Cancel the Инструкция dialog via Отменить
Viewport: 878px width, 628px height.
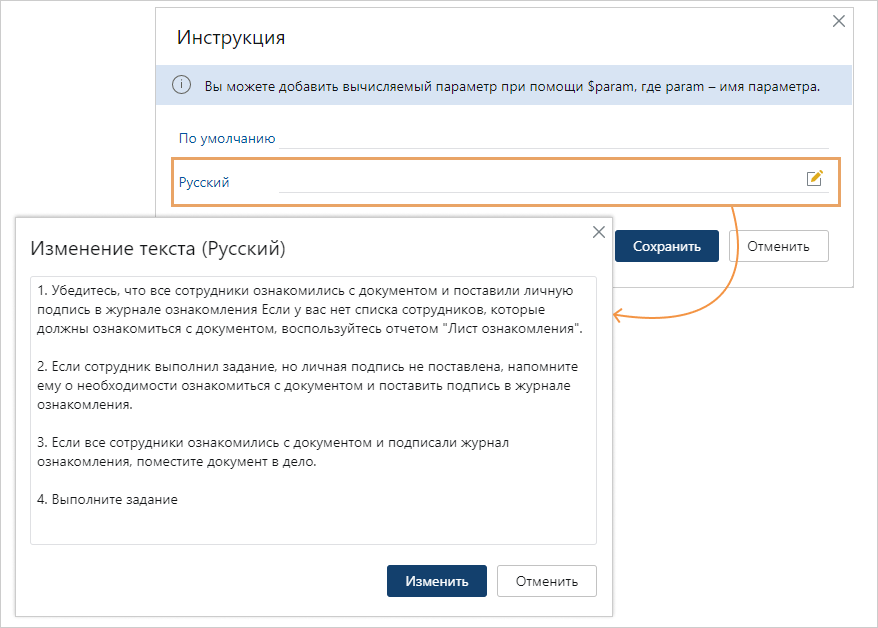click(779, 245)
